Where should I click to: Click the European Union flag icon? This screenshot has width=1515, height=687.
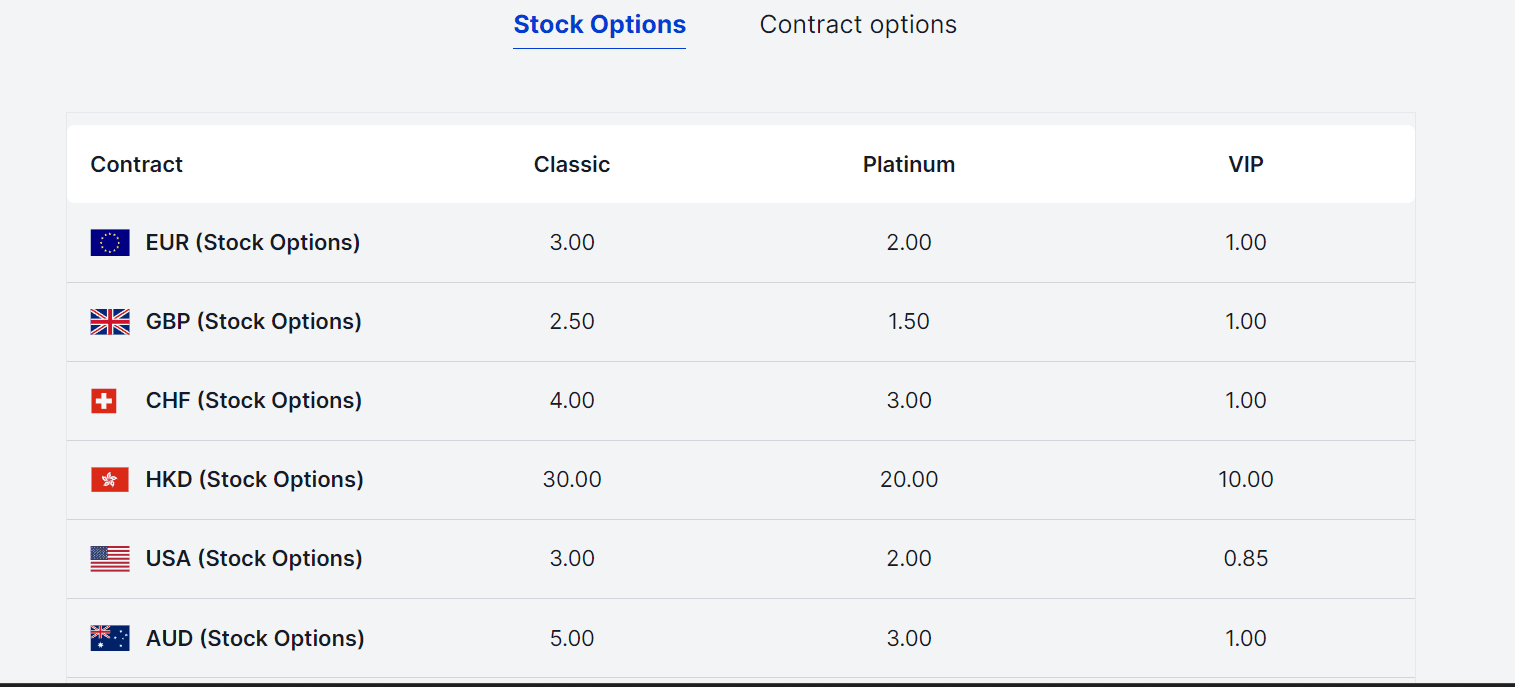[x=110, y=243]
